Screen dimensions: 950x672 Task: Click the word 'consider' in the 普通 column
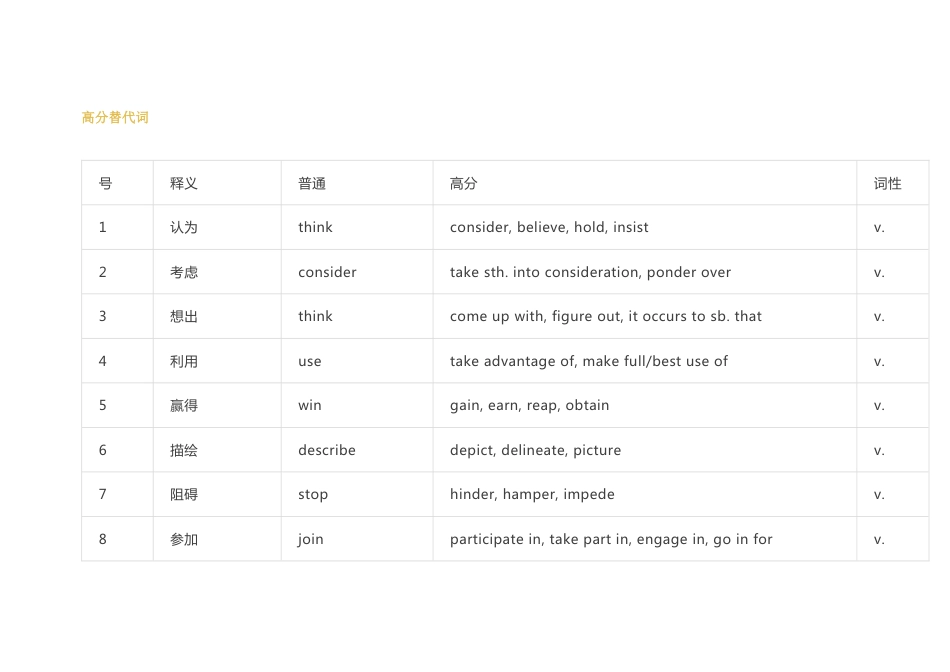tap(327, 272)
